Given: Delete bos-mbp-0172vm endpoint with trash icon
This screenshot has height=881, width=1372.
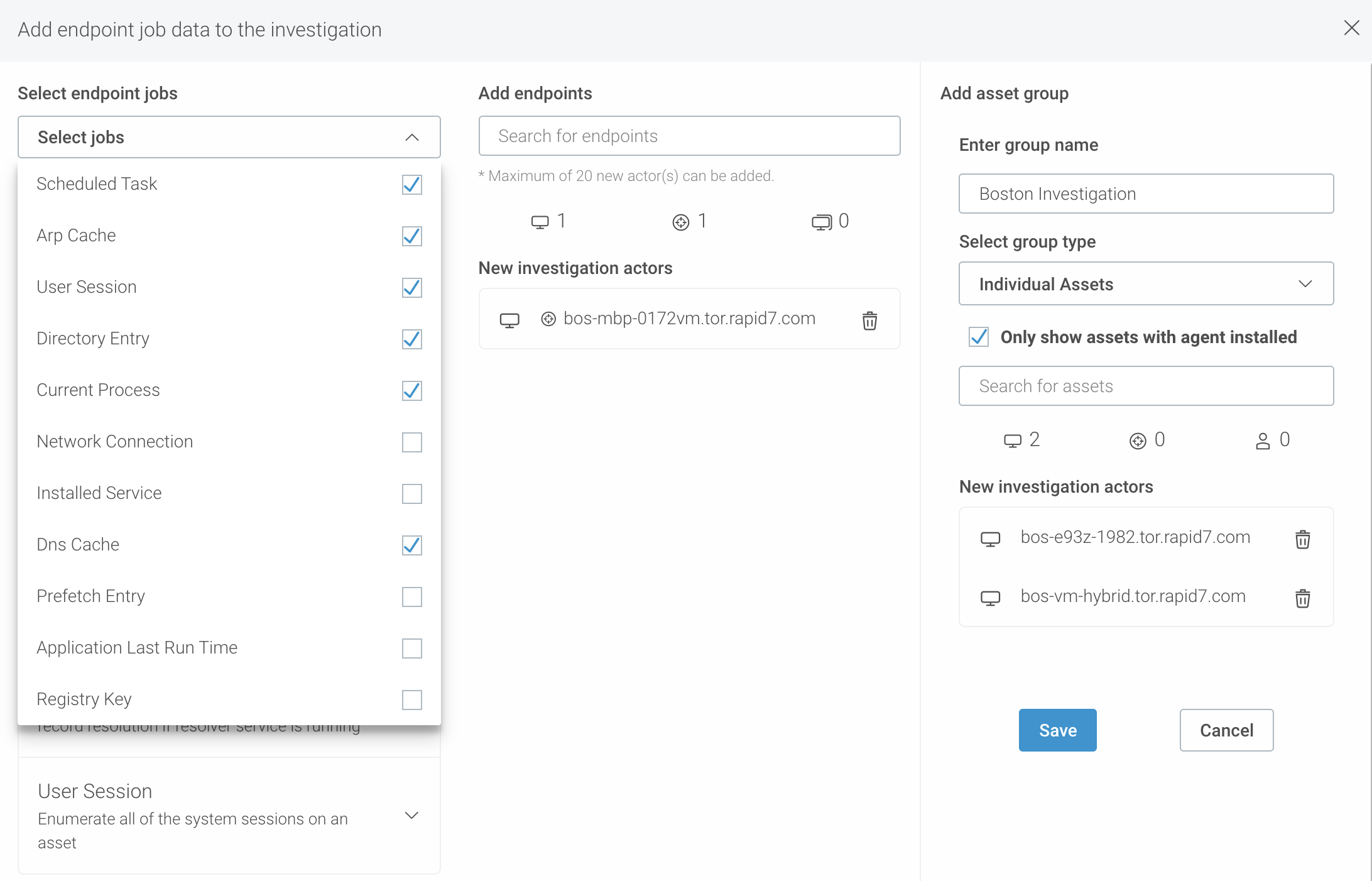Looking at the screenshot, I should [x=869, y=320].
